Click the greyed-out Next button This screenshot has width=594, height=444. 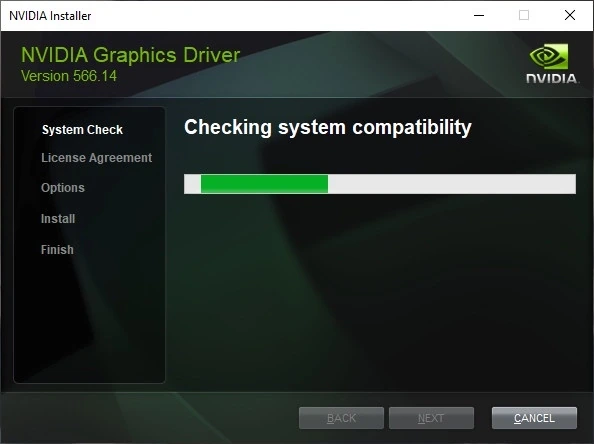coord(431,418)
